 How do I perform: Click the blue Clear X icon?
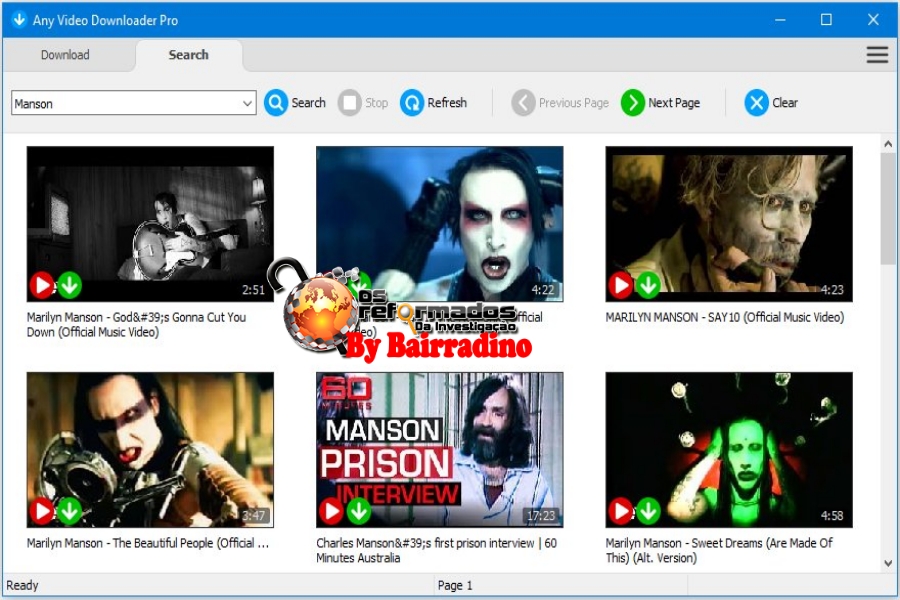tap(756, 103)
